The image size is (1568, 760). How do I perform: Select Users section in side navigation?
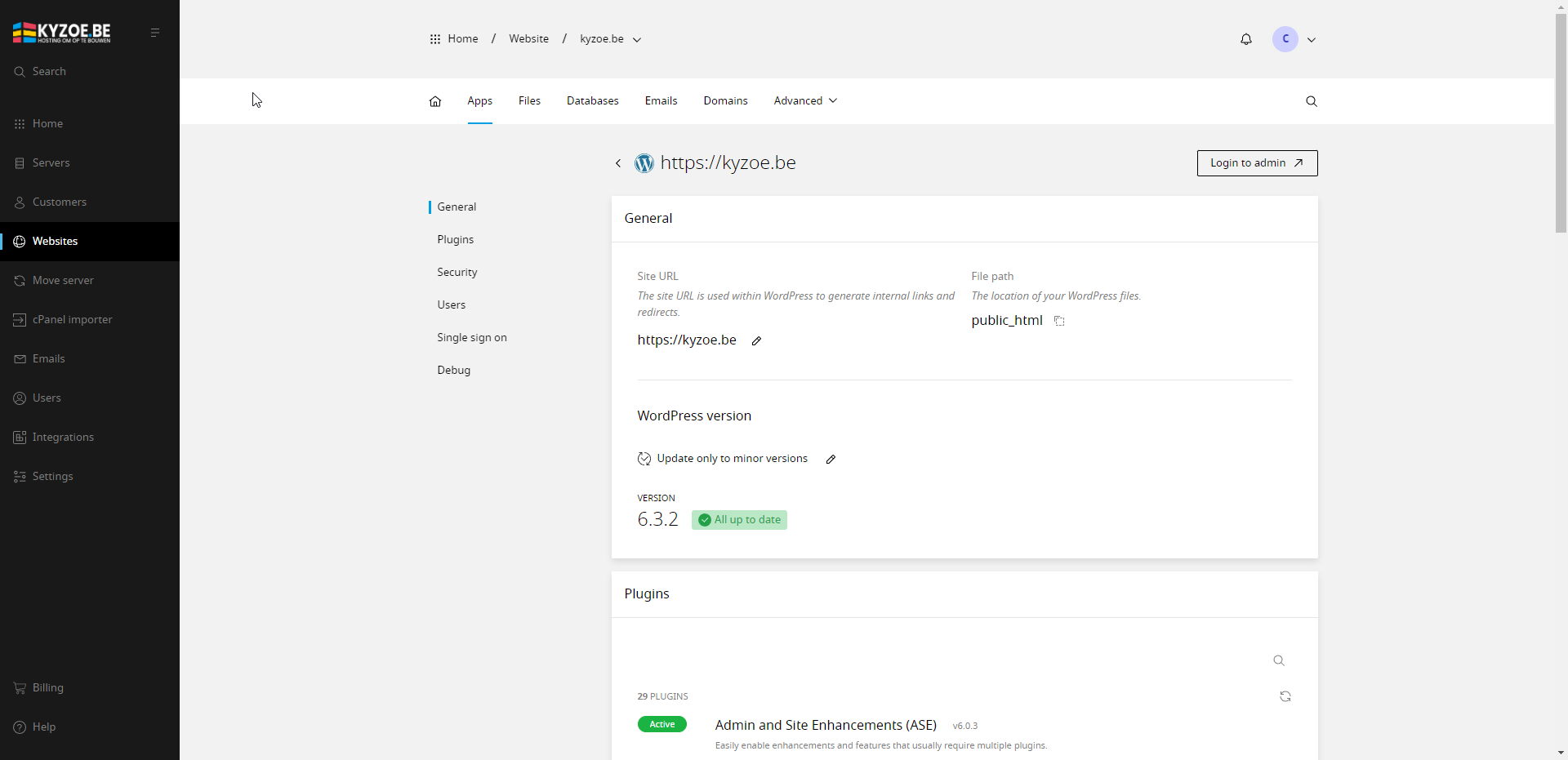452,305
